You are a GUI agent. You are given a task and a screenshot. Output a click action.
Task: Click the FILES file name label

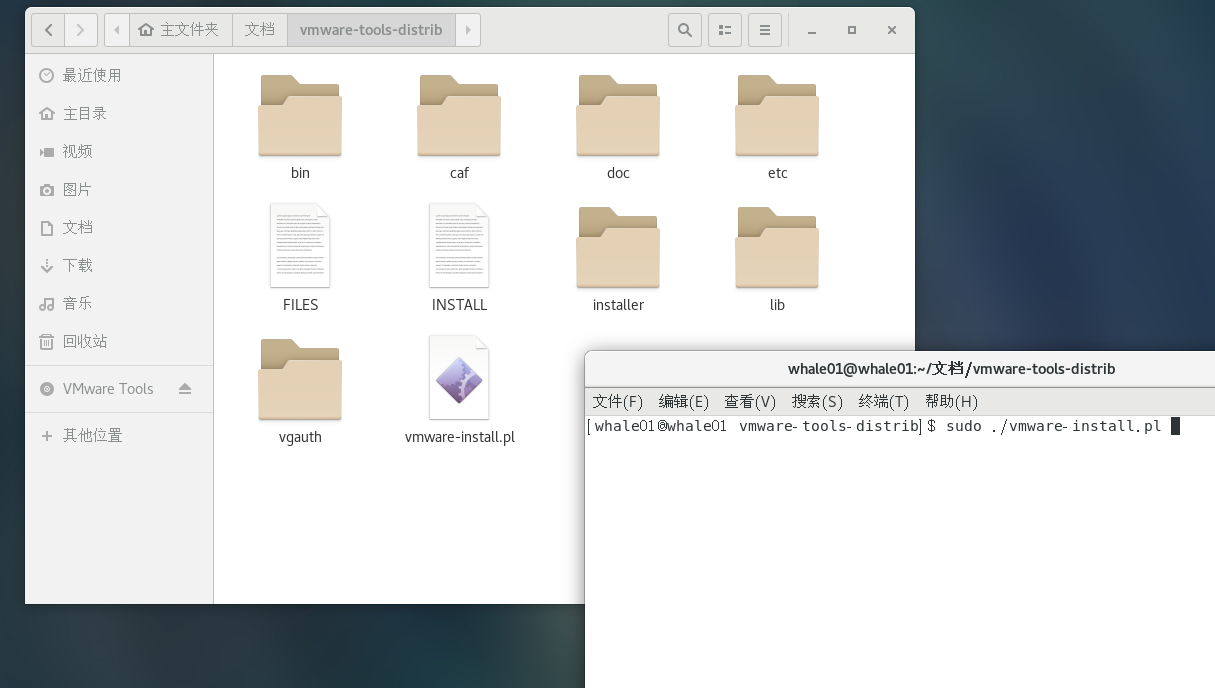300,305
